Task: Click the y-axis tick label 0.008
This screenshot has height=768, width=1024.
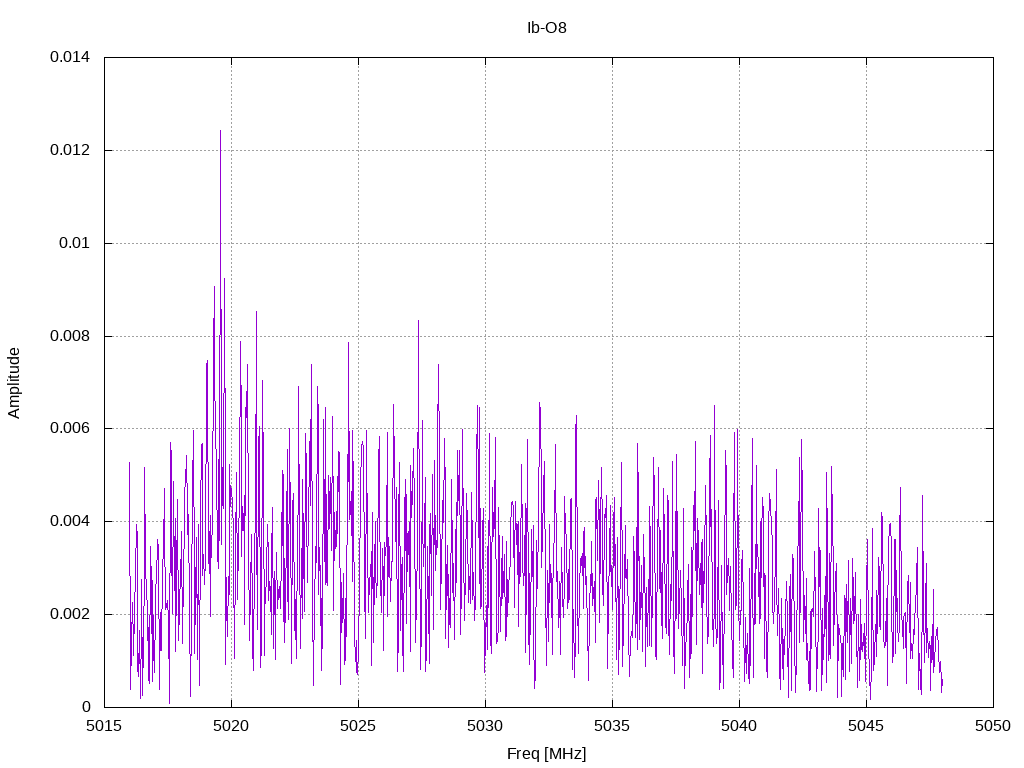Action: click(70, 336)
